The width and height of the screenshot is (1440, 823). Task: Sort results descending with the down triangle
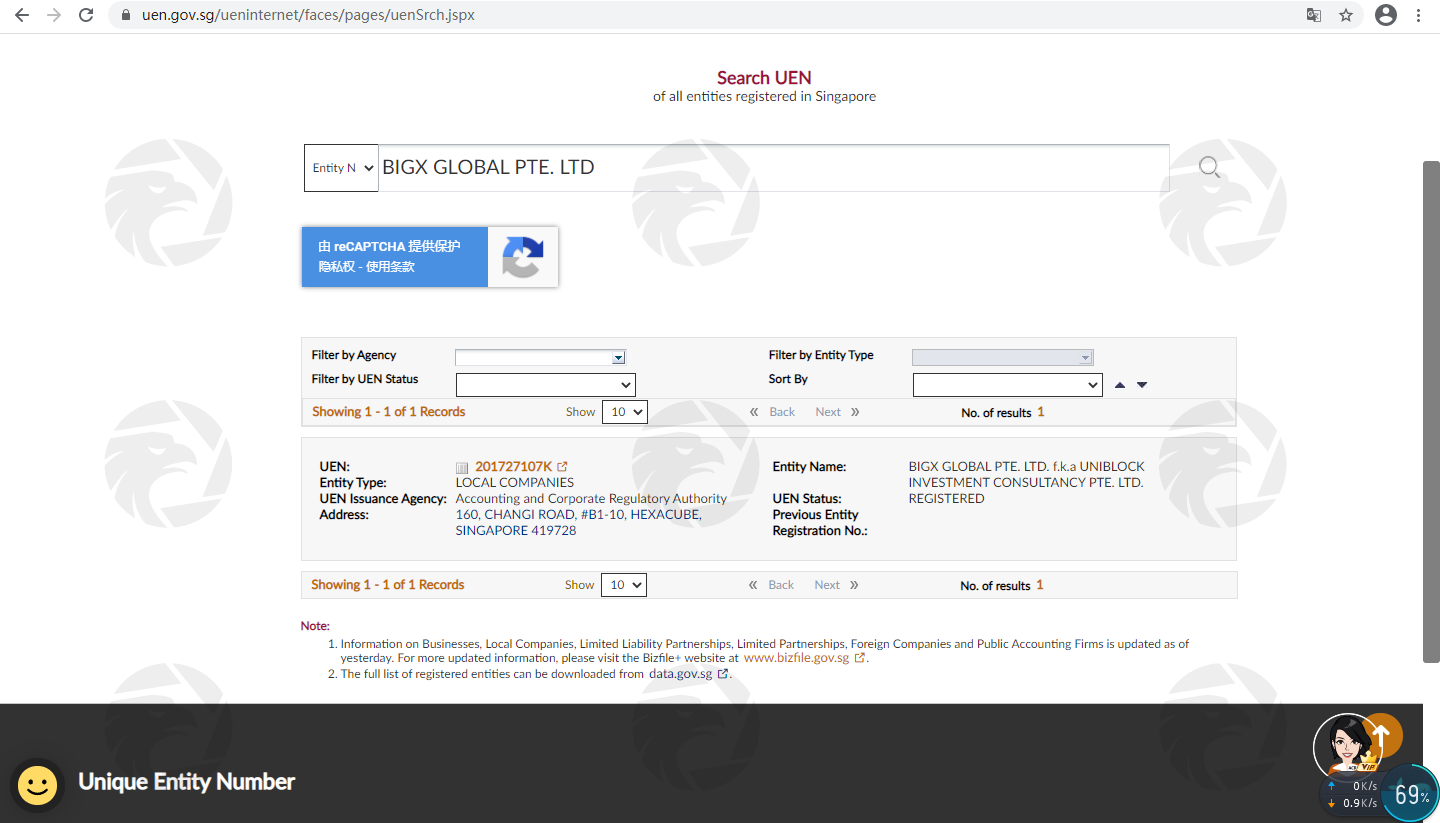(x=1142, y=385)
